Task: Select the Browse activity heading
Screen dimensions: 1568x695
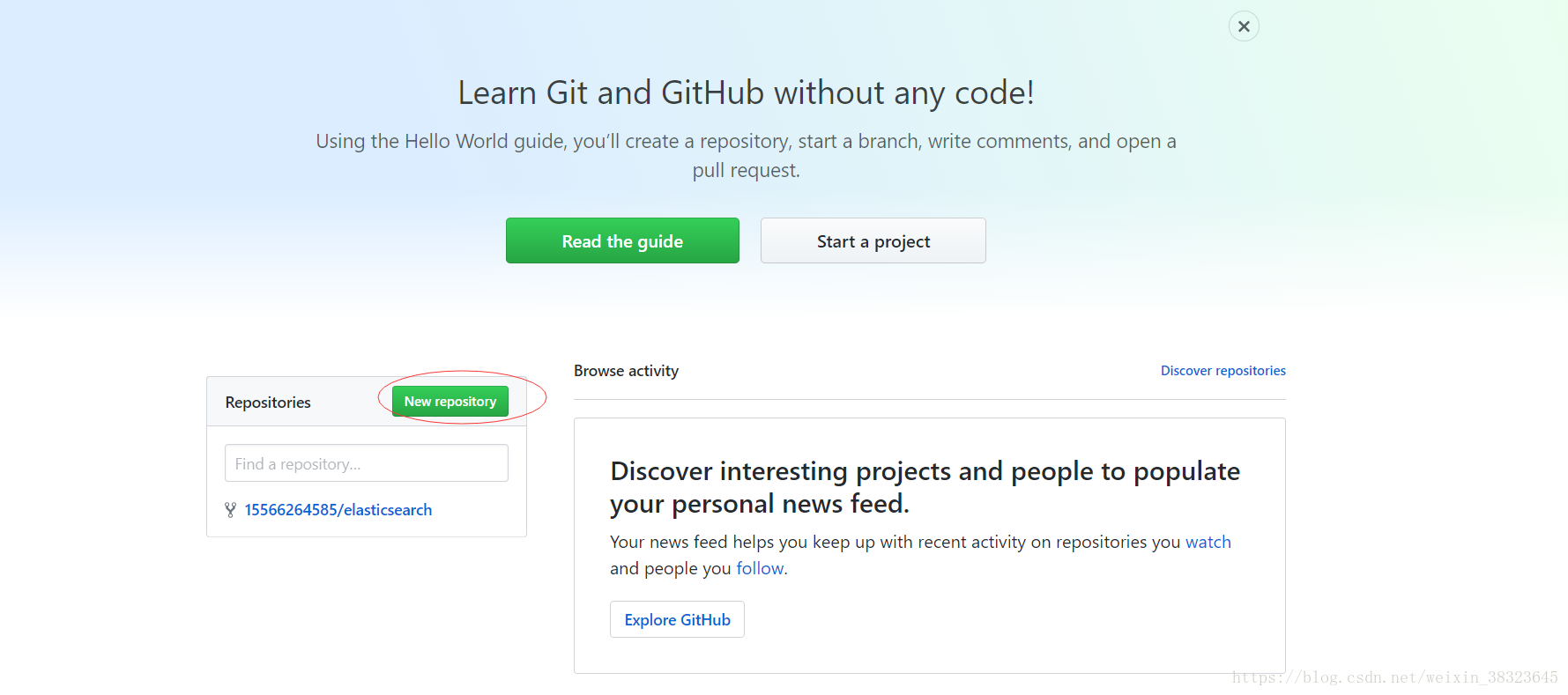Action: tap(626, 371)
